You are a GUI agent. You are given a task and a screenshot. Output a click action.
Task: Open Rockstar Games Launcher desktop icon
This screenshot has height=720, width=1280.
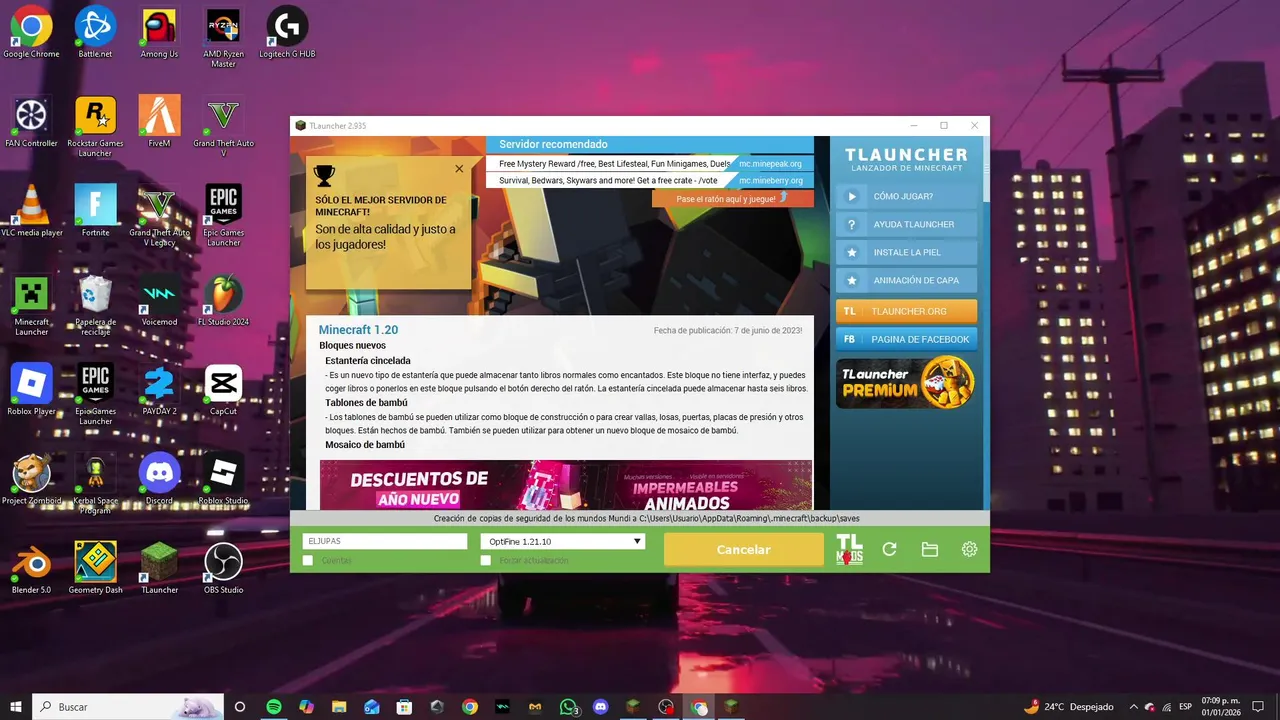tap(95, 126)
